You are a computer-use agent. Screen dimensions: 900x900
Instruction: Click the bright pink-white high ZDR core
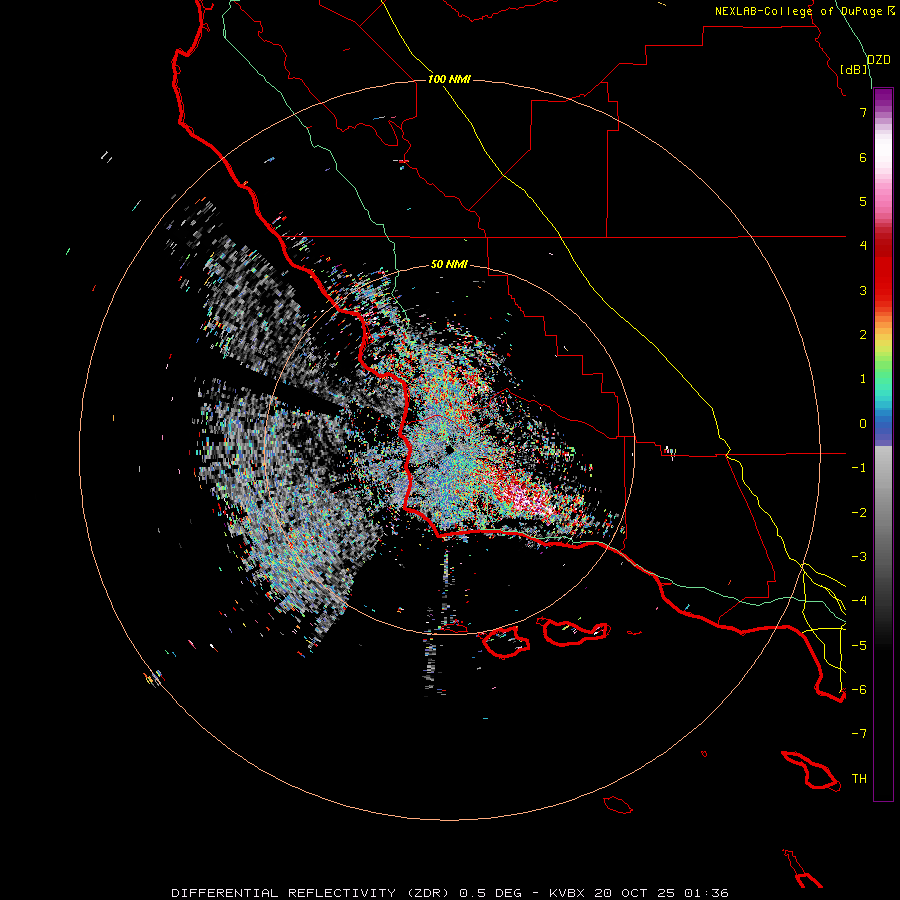click(x=527, y=498)
